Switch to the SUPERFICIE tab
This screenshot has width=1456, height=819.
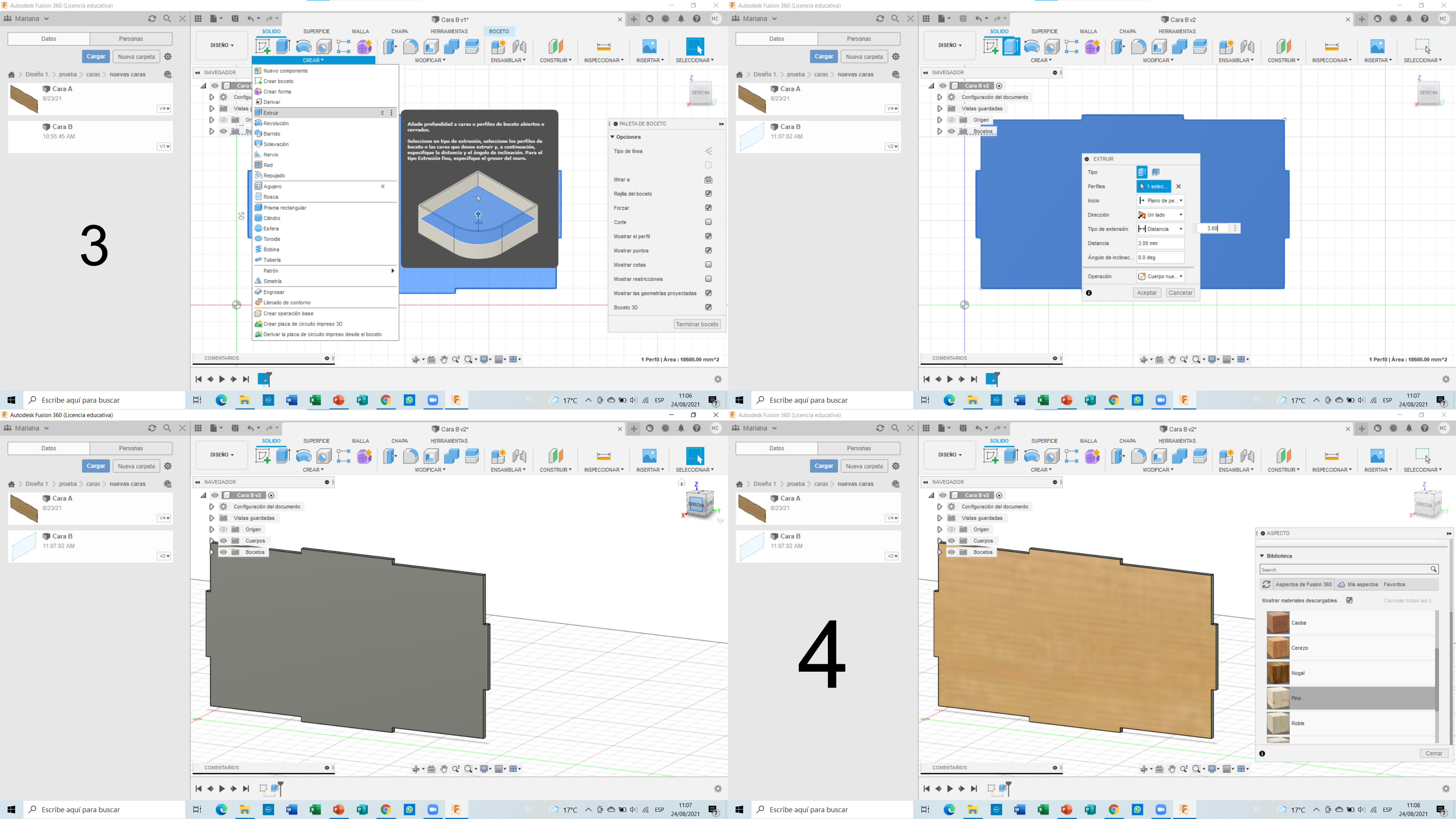(316, 31)
